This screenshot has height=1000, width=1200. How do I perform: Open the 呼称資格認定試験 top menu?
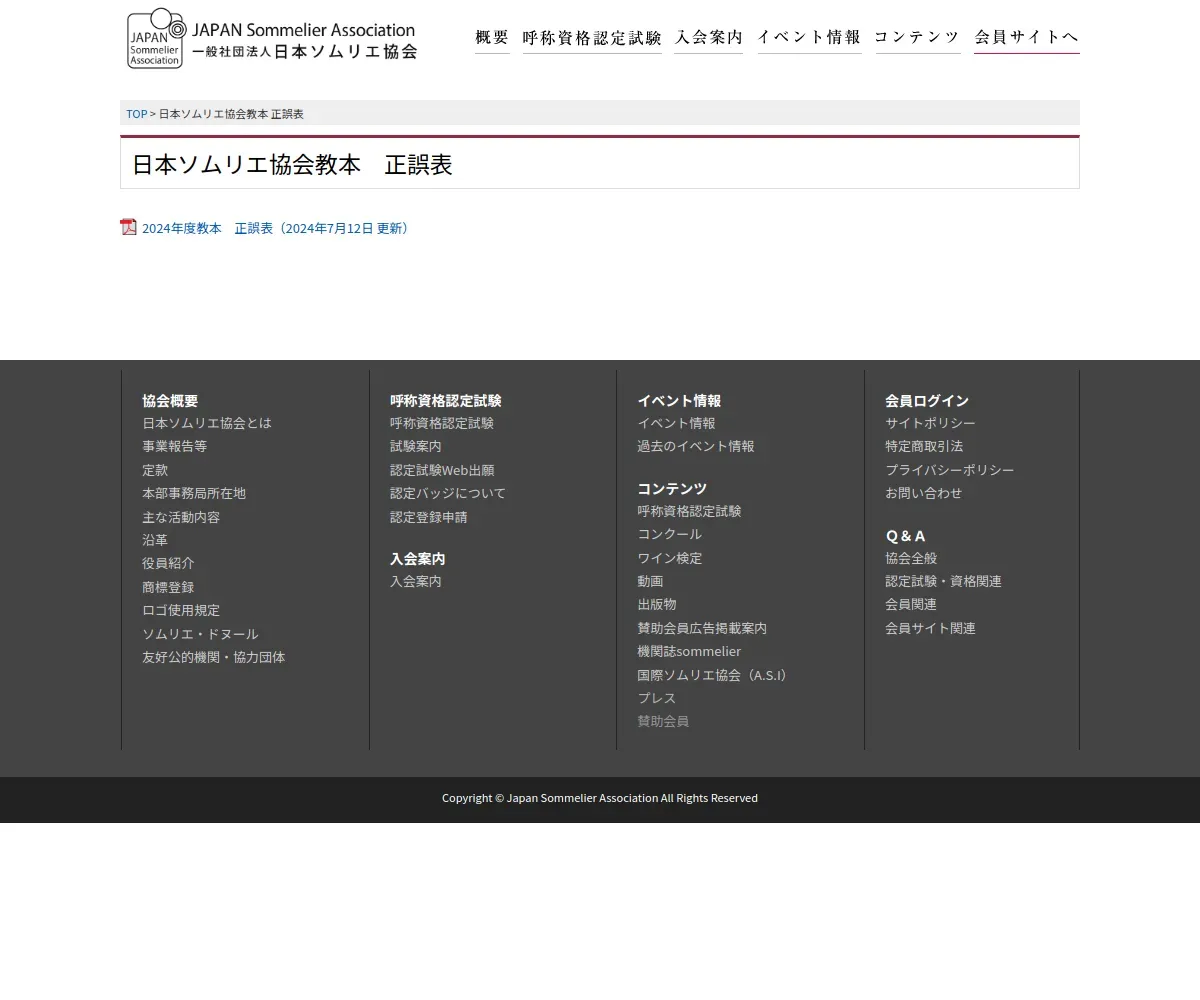pos(592,38)
